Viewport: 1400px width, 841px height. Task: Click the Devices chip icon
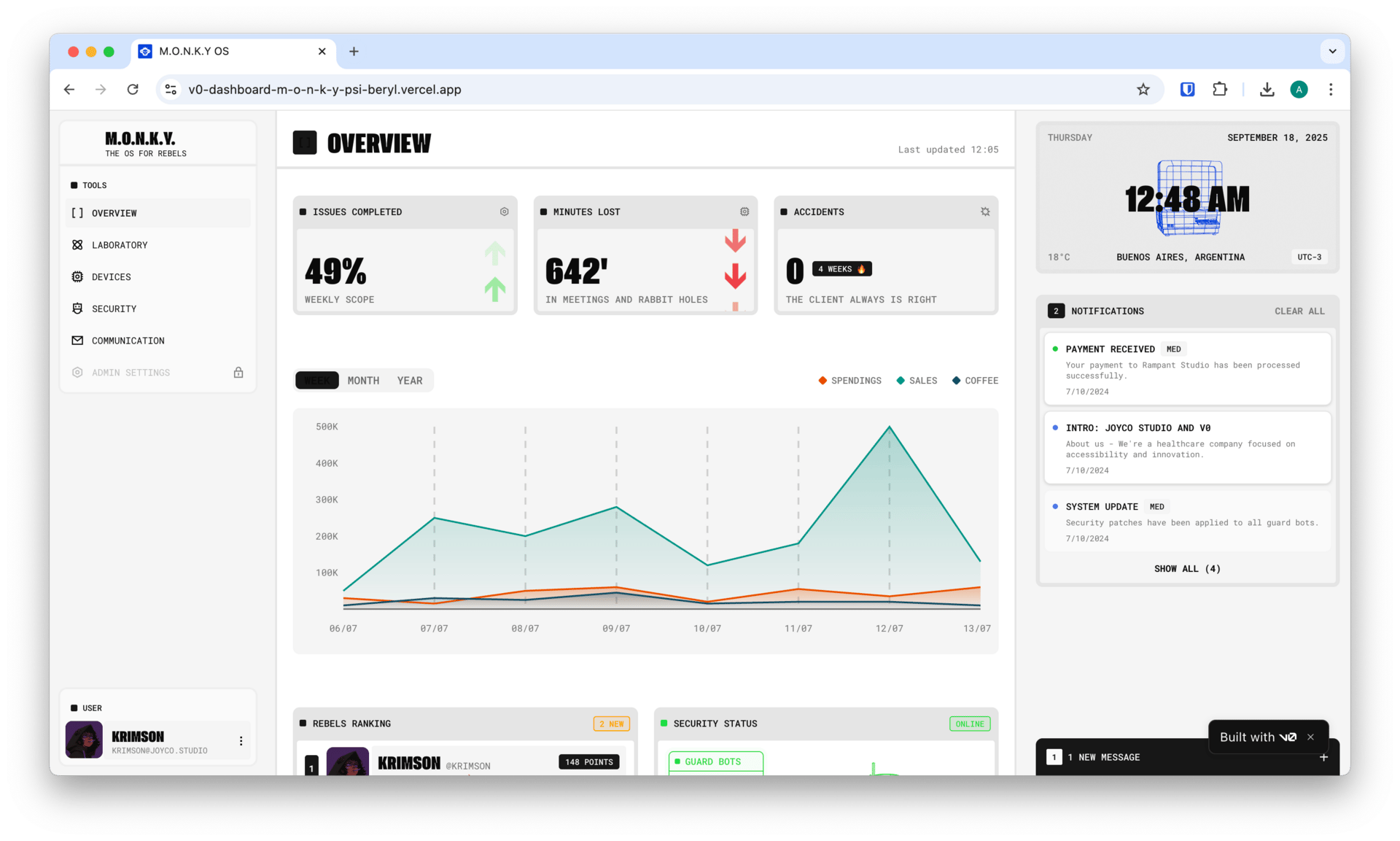[x=77, y=277]
